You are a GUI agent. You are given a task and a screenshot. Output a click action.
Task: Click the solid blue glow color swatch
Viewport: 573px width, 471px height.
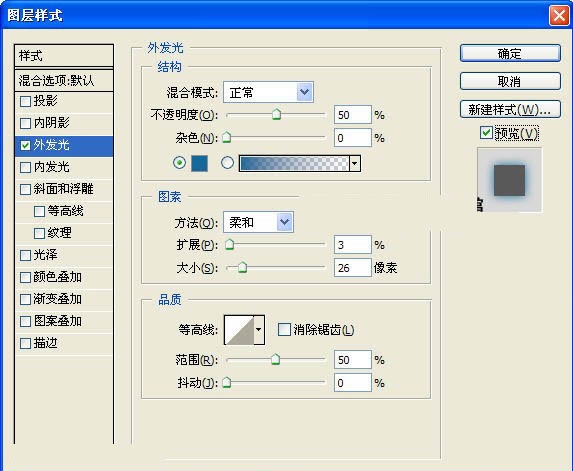click(x=200, y=163)
